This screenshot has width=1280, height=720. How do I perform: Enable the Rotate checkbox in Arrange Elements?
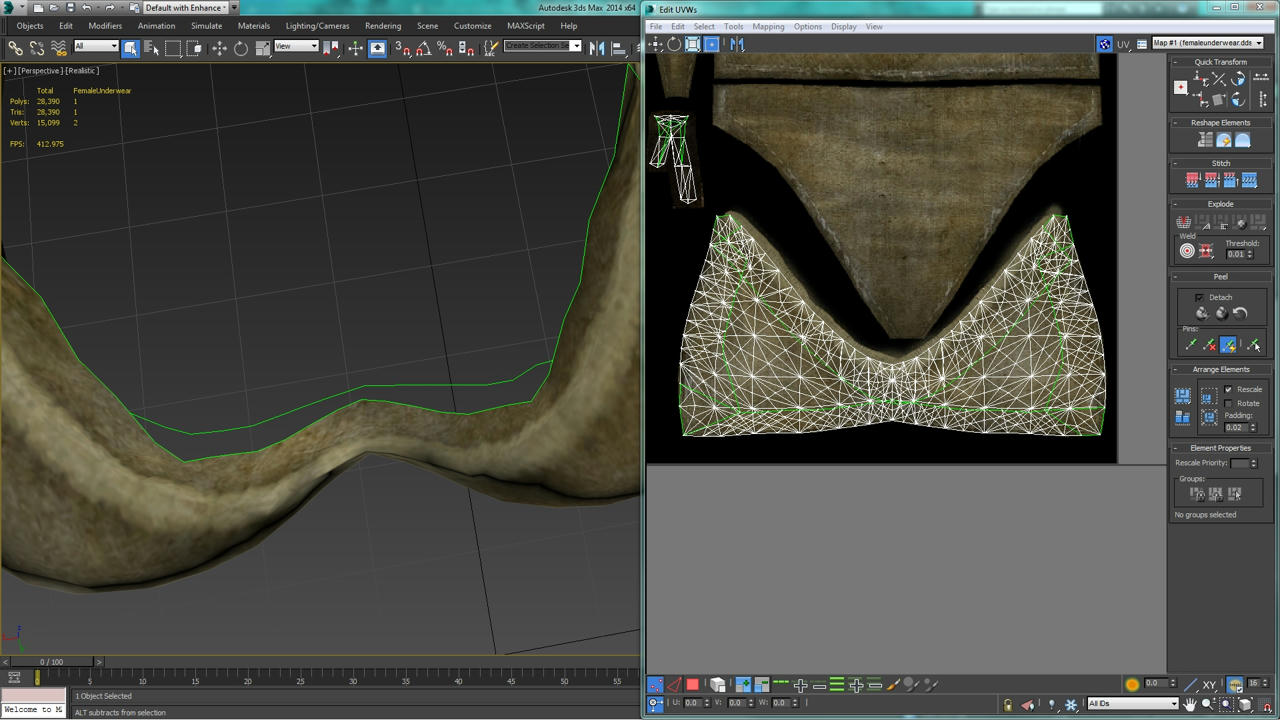1228,403
